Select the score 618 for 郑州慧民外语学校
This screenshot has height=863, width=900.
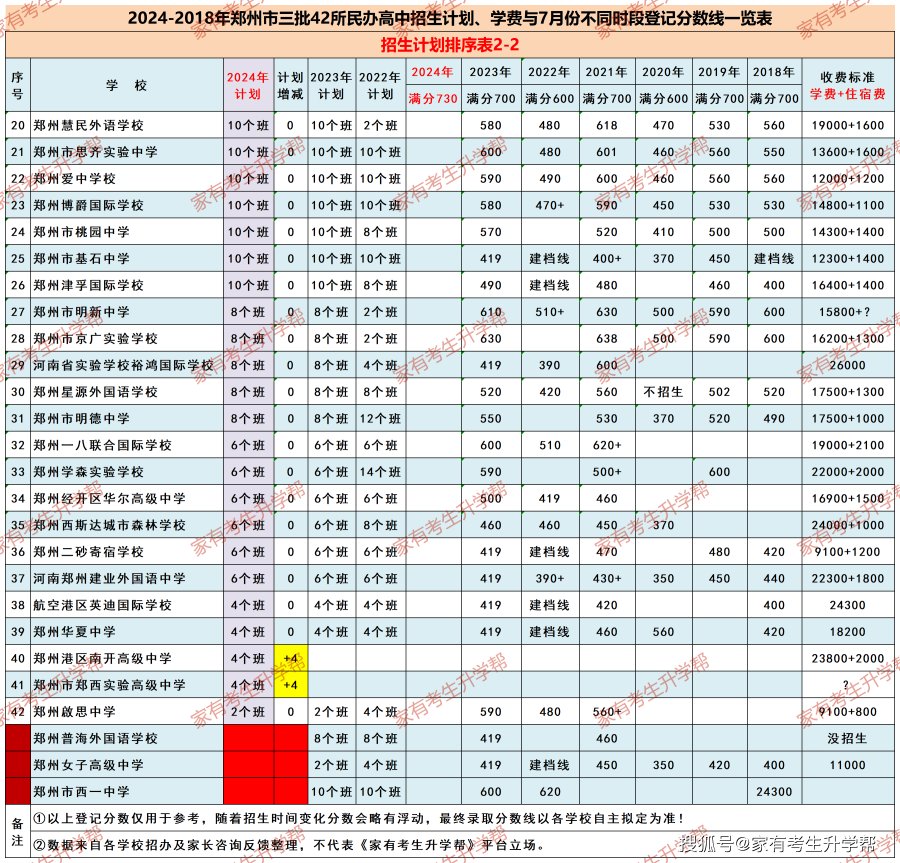point(606,126)
